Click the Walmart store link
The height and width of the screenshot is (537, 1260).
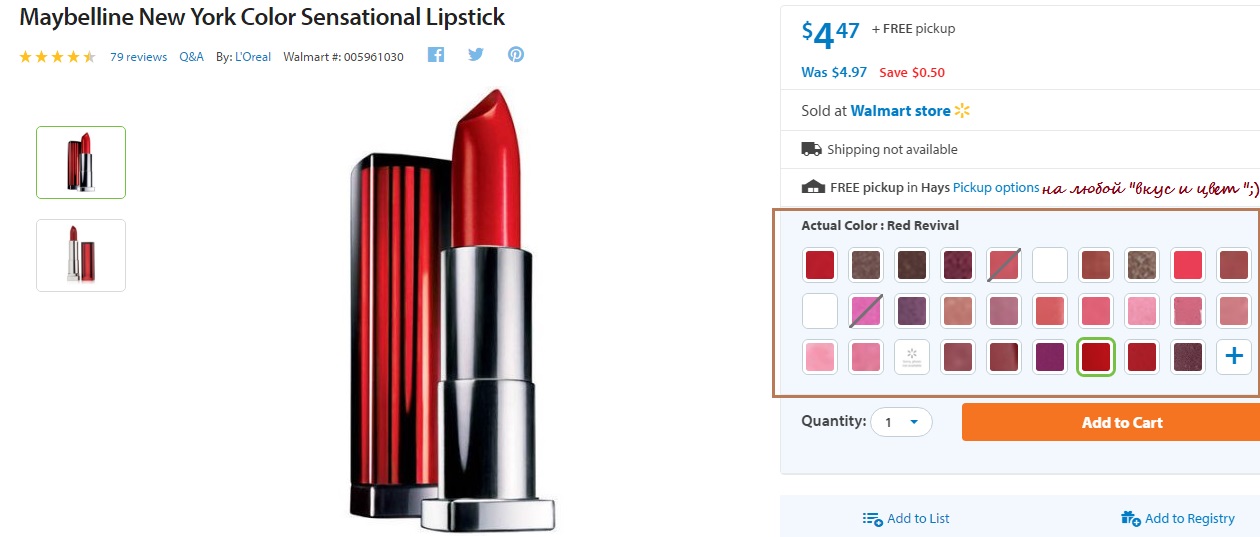tap(901, 111)
